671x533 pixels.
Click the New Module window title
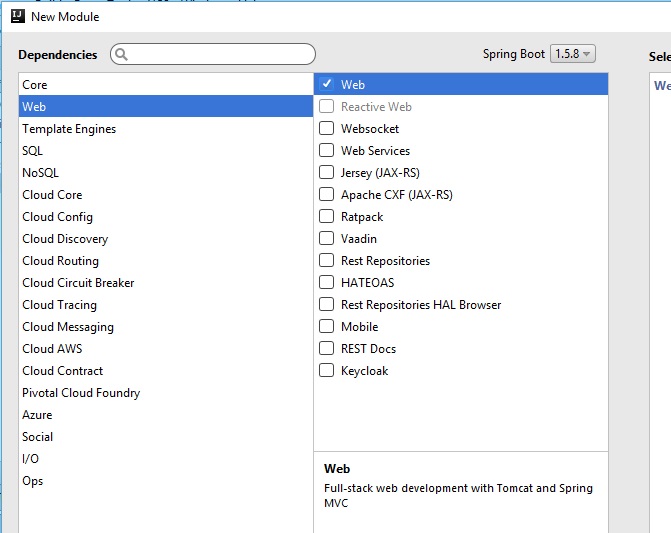point(65,17)
